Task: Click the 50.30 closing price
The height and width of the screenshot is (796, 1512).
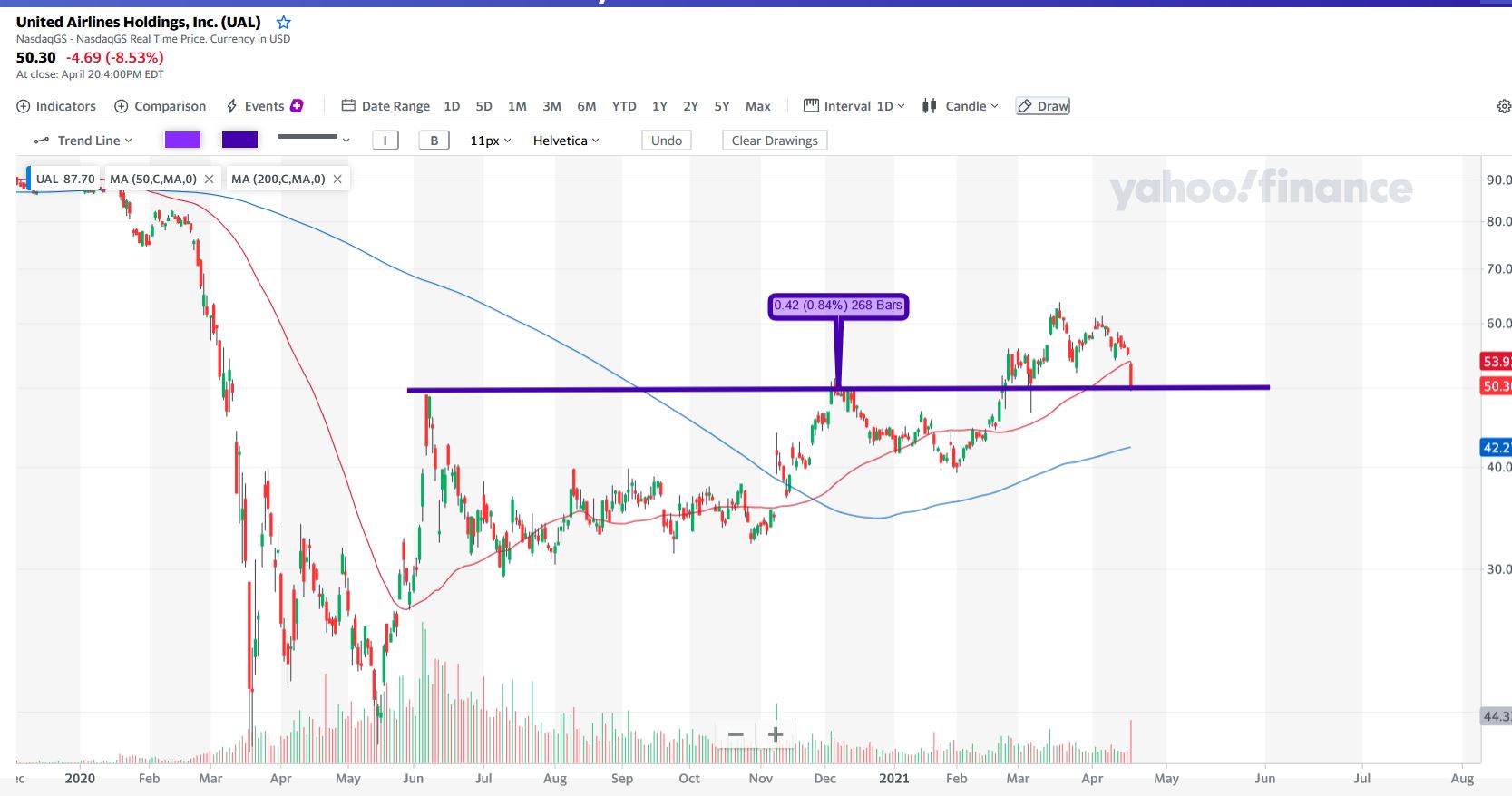Action: point(36,57)
